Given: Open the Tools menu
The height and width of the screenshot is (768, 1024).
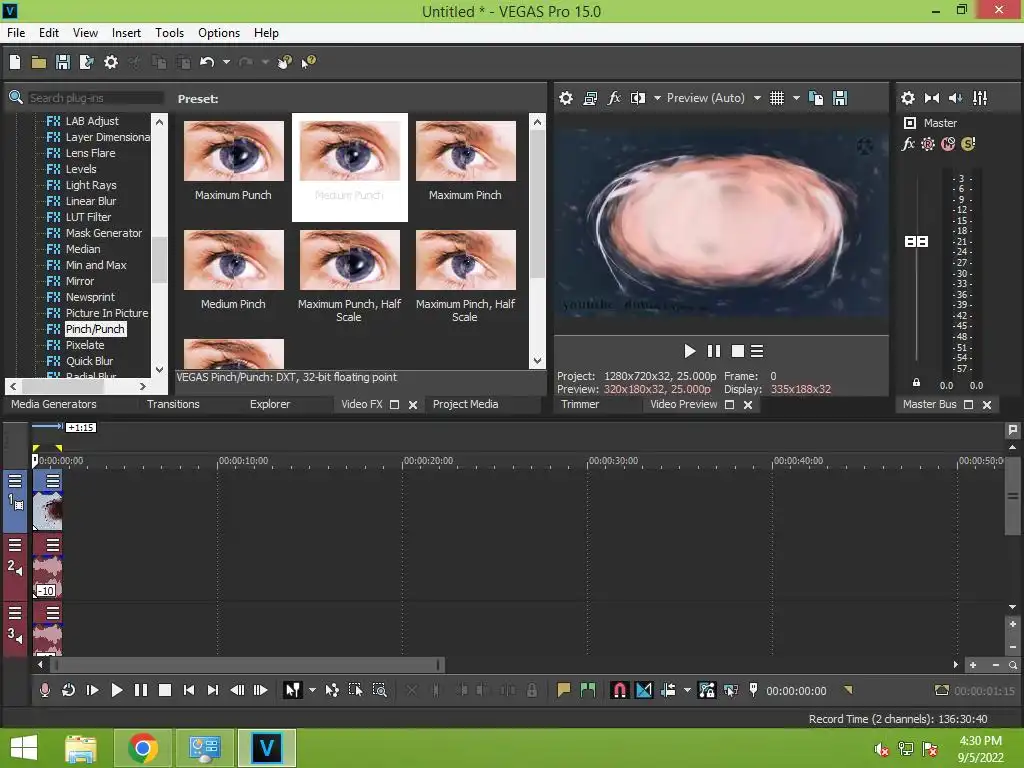Looking at the screenshot, I should (169, 33).
